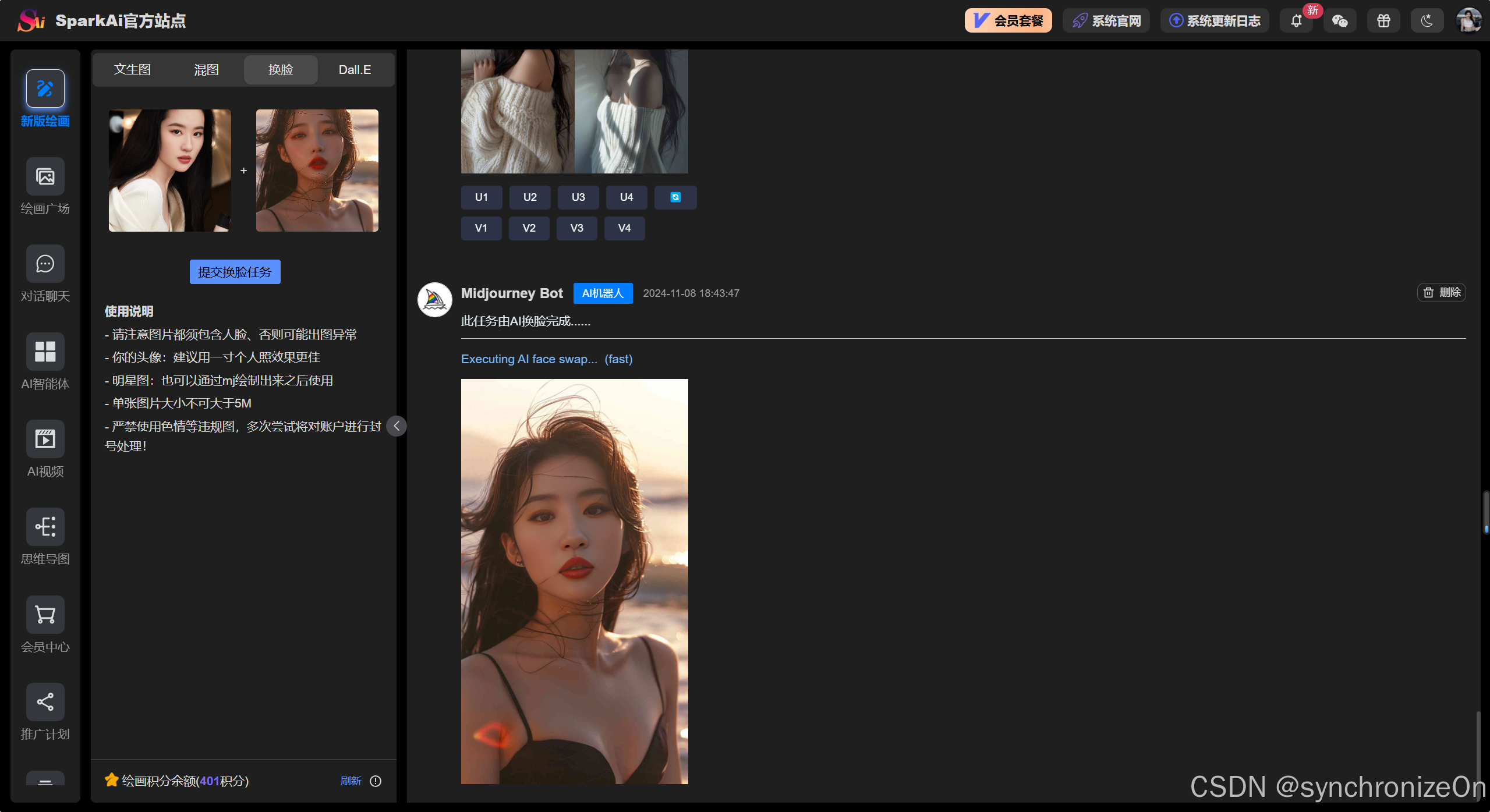The image size is (1490, 812).
Task: Click the 刷新 link for points balance
Action: click(351, 781)
